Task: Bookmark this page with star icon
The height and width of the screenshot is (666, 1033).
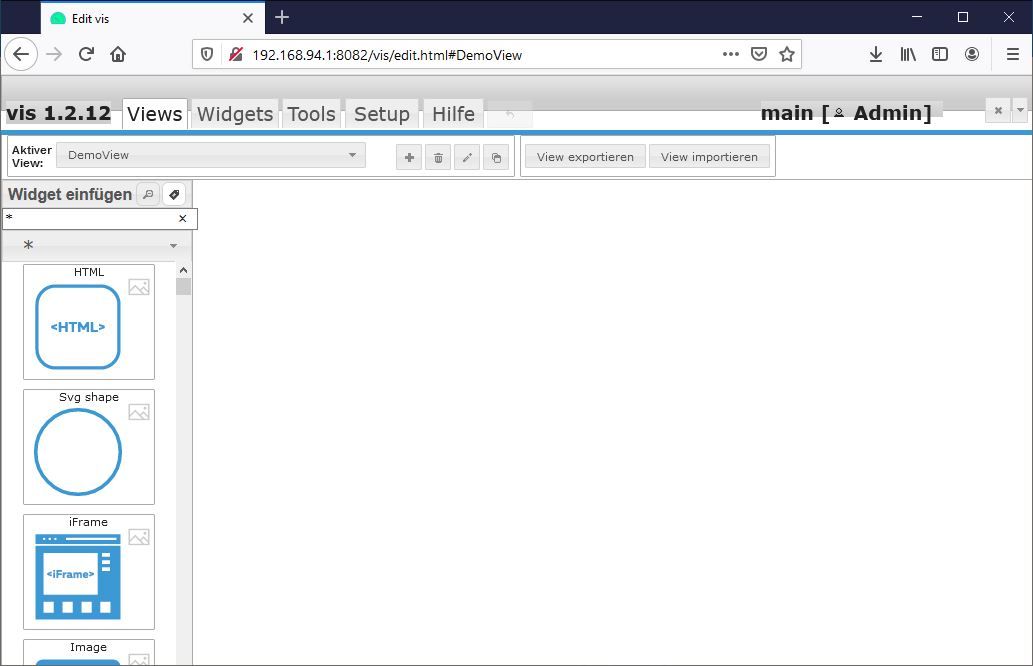Action: pos(787,54)
